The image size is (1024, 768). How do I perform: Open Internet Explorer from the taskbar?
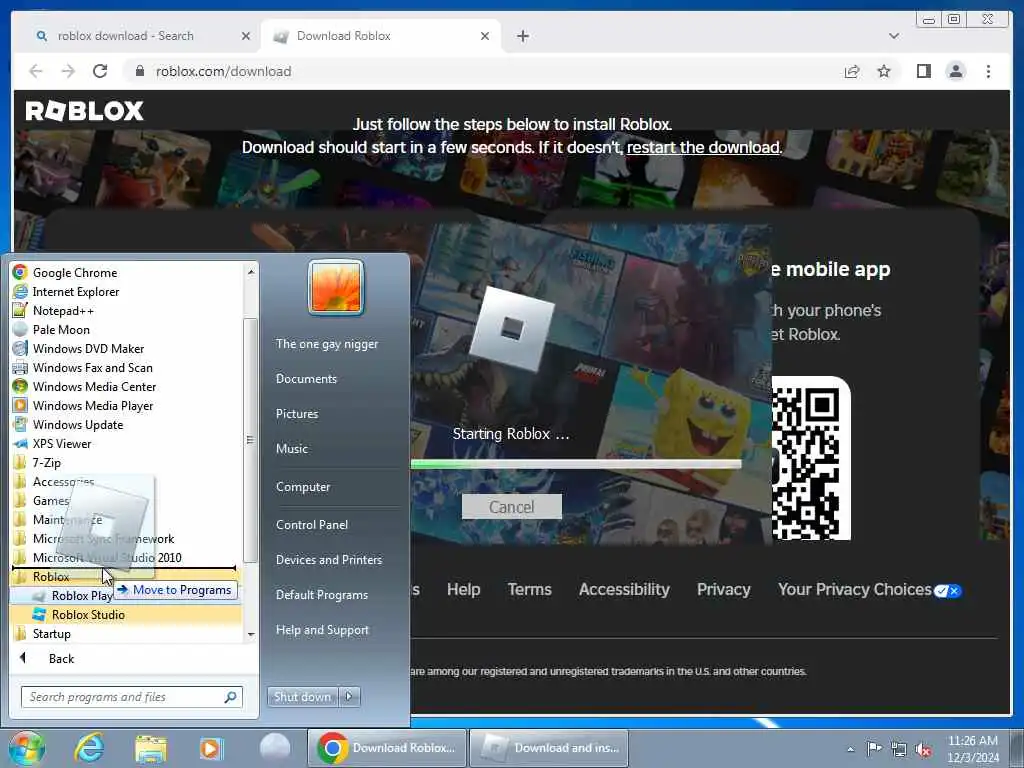coord(89,748)
